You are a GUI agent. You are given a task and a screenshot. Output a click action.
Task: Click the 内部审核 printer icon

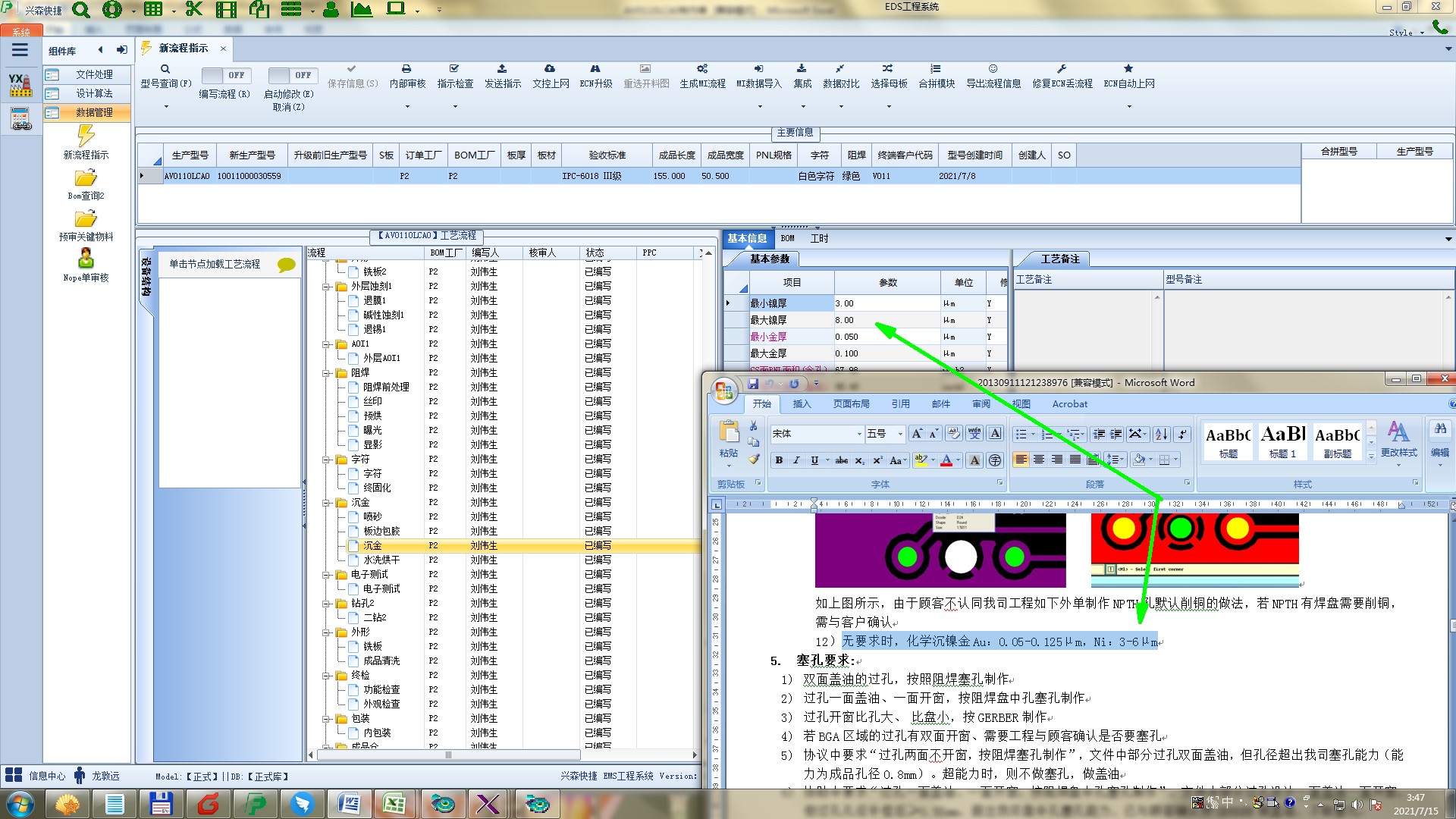click(x=406, y=69)
